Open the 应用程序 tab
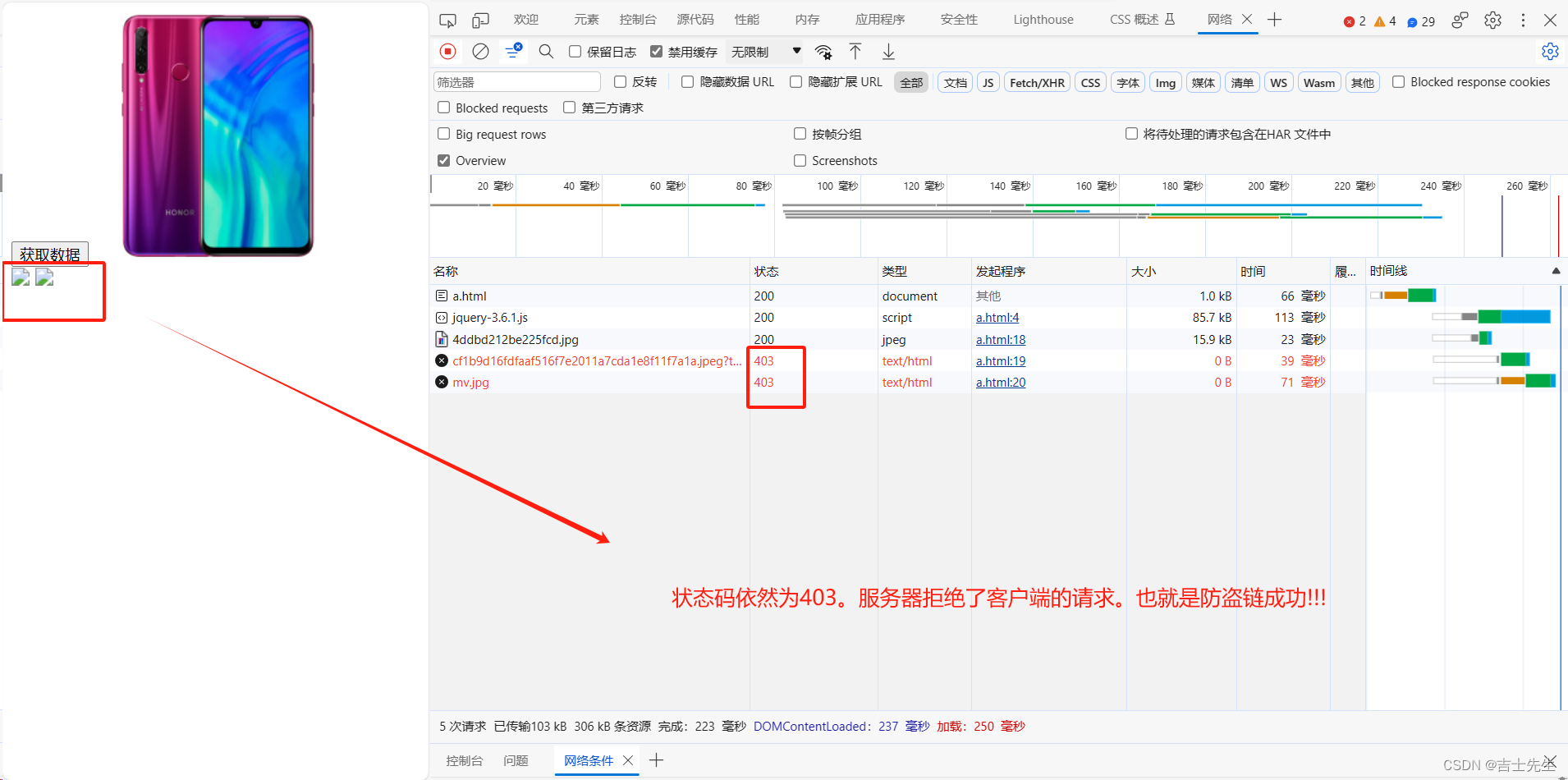This screenshot has width=1568, height=780. 880,20
